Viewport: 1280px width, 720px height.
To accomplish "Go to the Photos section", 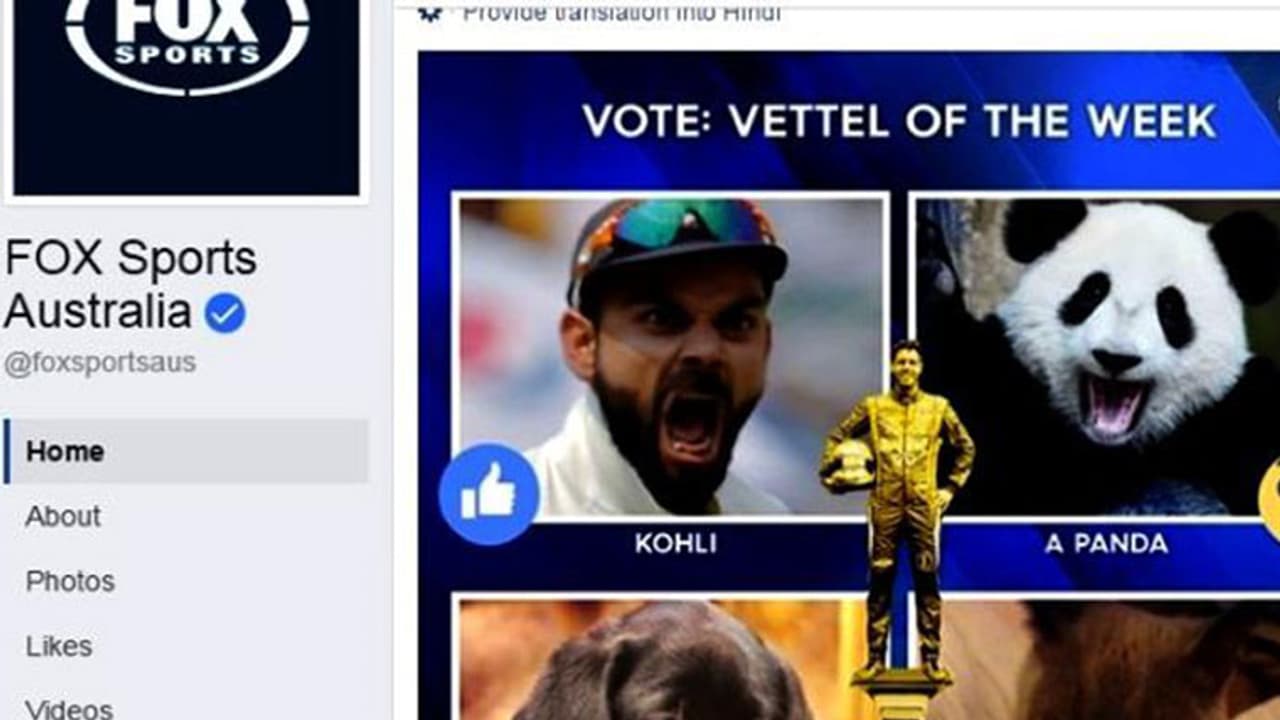I will [70, 582].
